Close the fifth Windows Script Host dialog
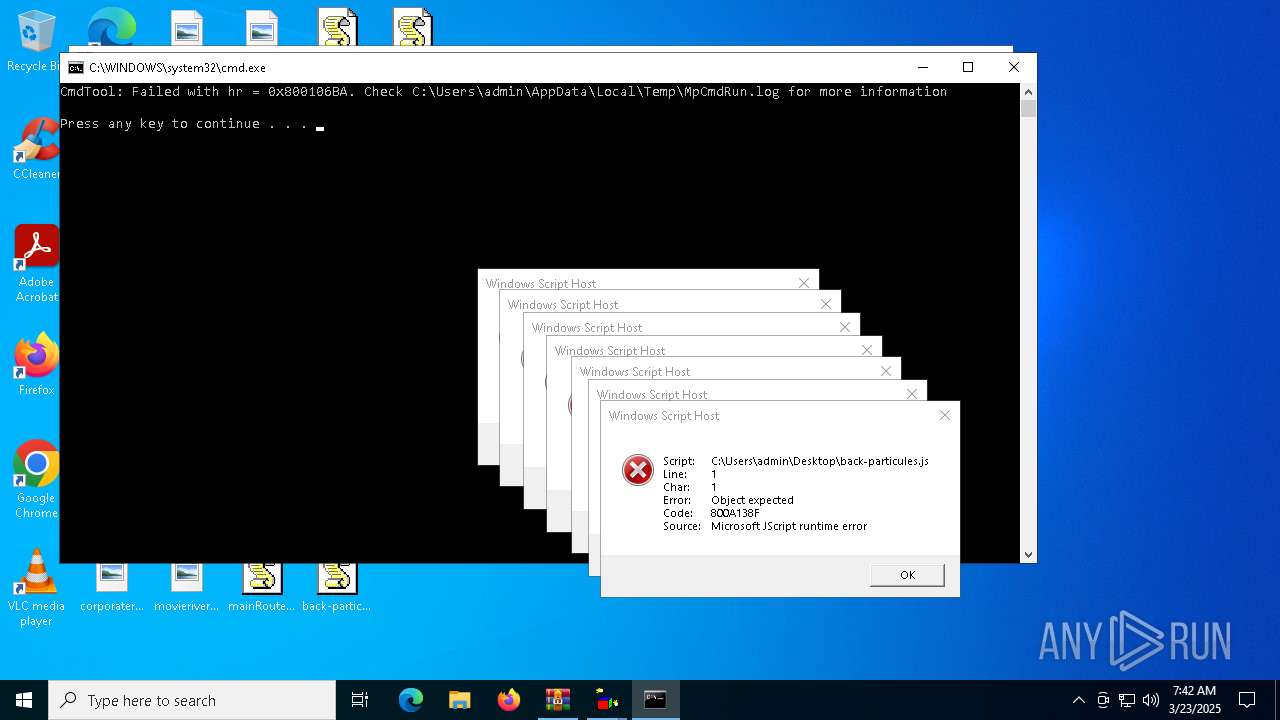This screenshot has width=1280, height=720. click(x=886, y=371)
